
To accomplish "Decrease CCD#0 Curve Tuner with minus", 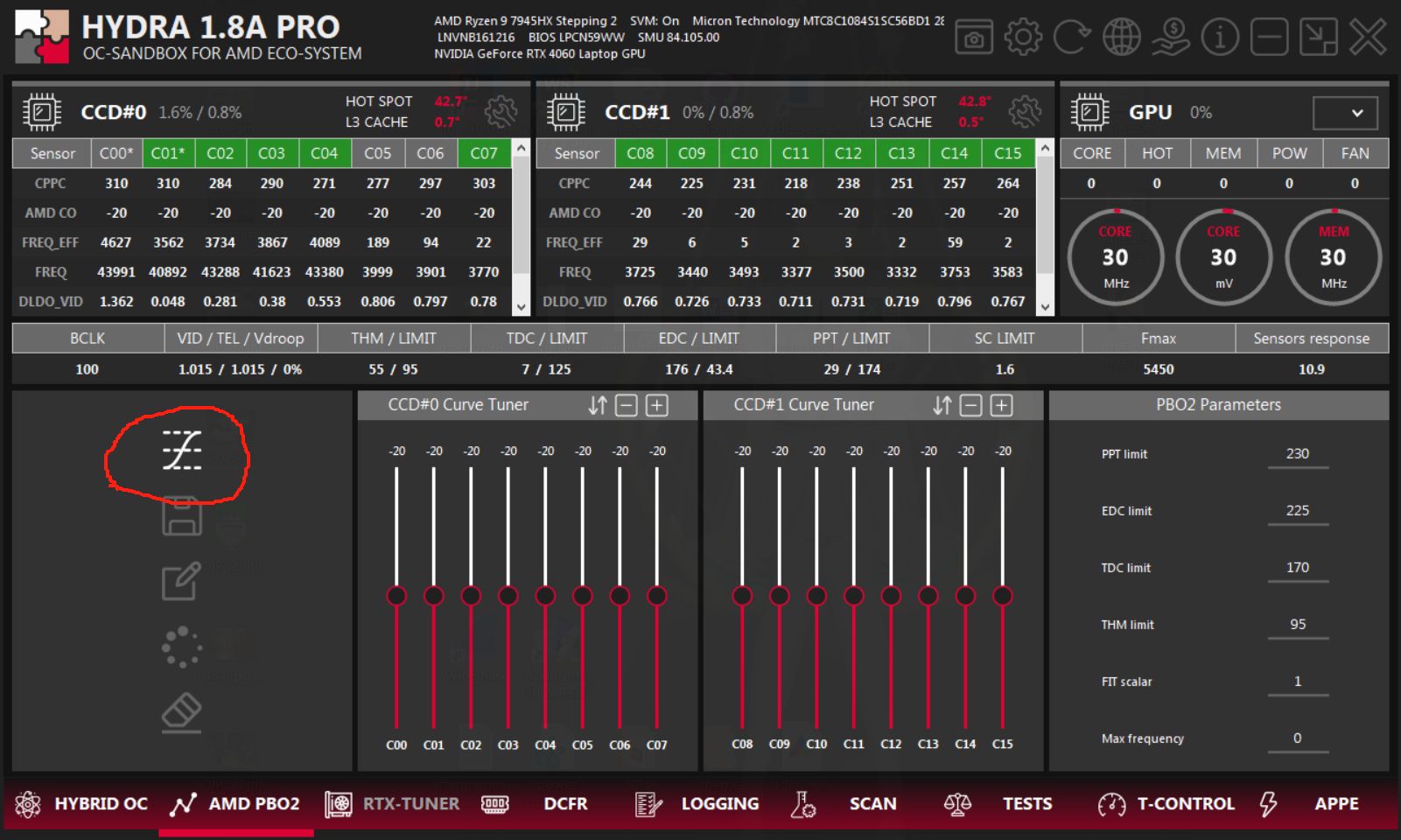I will [627, 405].
